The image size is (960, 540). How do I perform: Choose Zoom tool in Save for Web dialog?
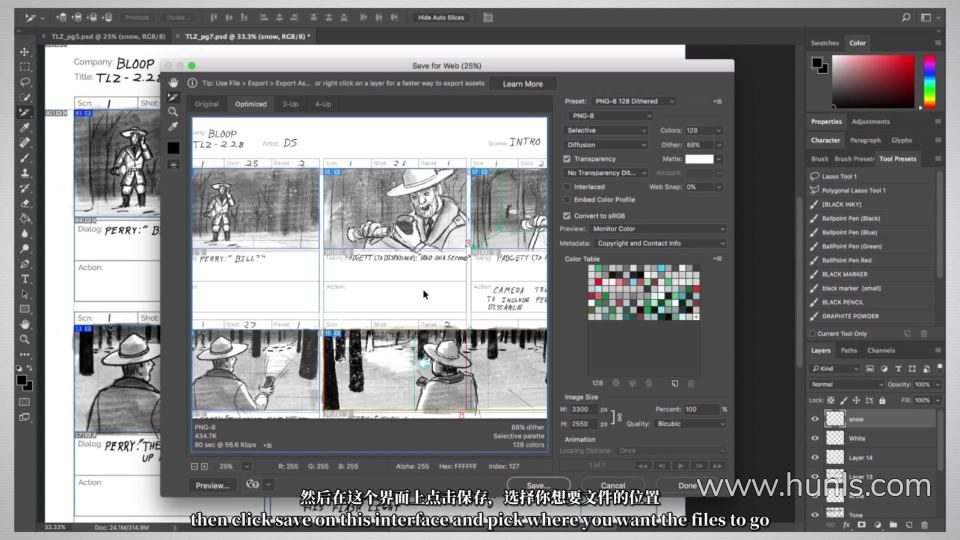[x=174, y=112]
